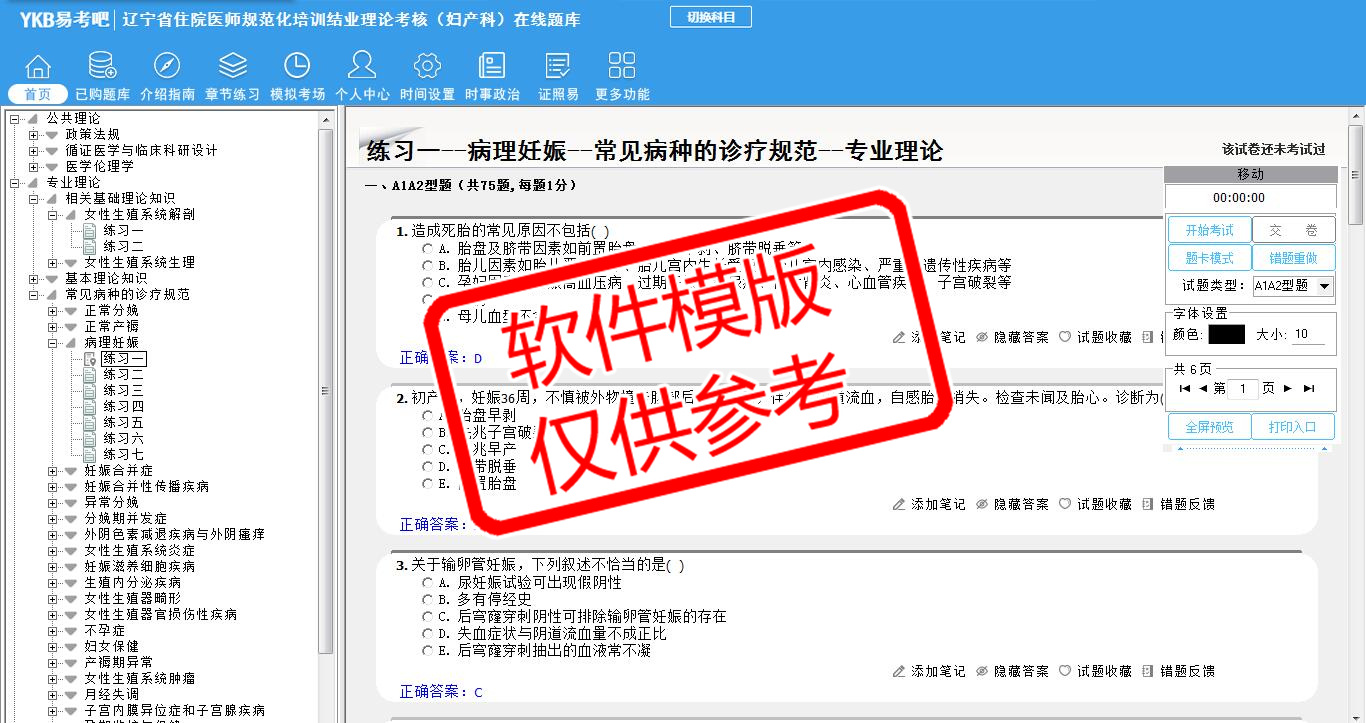Expand the 妊娠合并症 tree node
The image size is (1366, 723).
(53, 471)
